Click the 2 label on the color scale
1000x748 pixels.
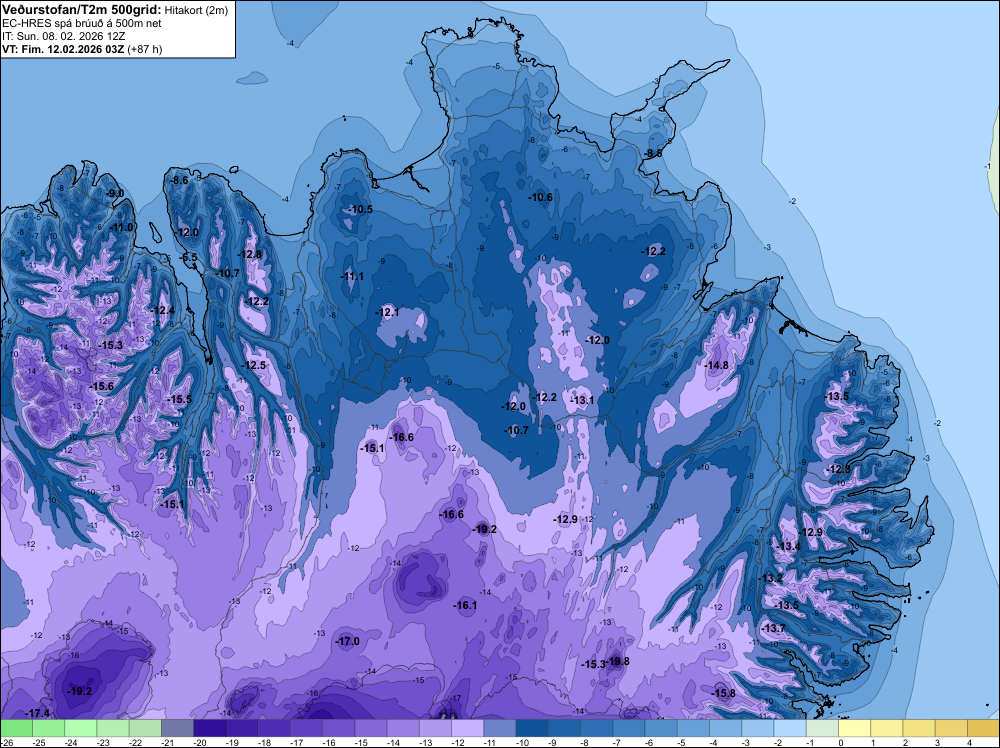tap(906, 742)
